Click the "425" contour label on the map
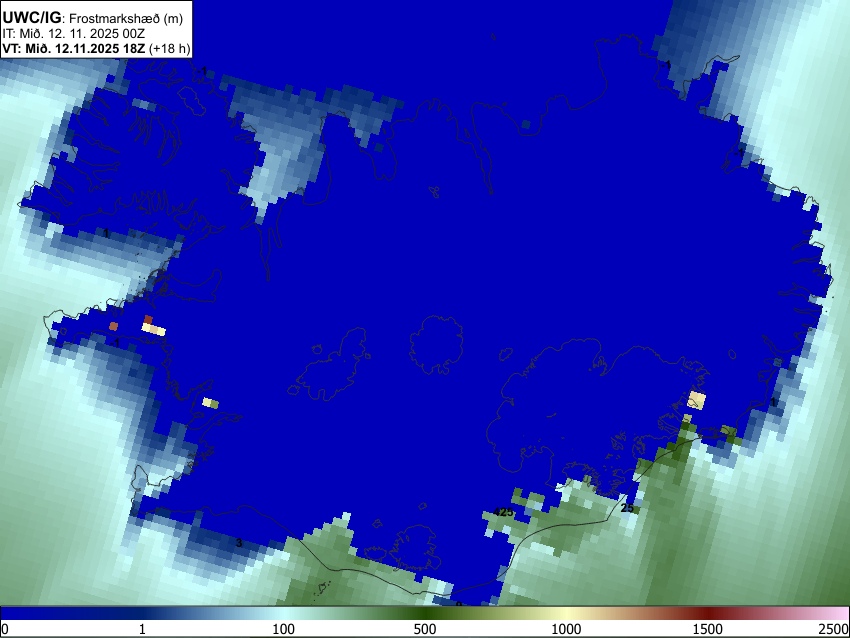Viewport: 850px width, 638px height. [x=503, y=512]
